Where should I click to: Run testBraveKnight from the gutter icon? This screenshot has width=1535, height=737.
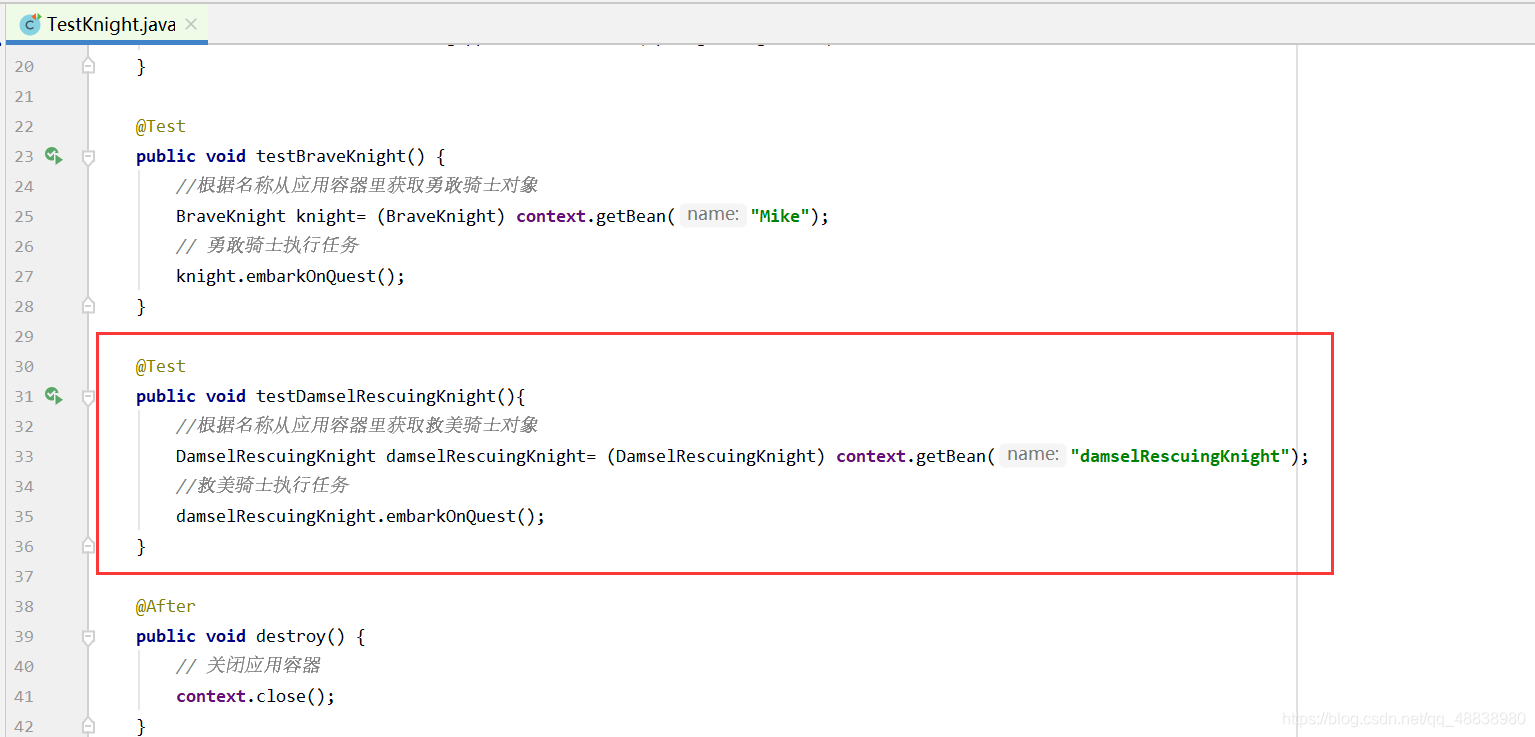coord(54,156)
